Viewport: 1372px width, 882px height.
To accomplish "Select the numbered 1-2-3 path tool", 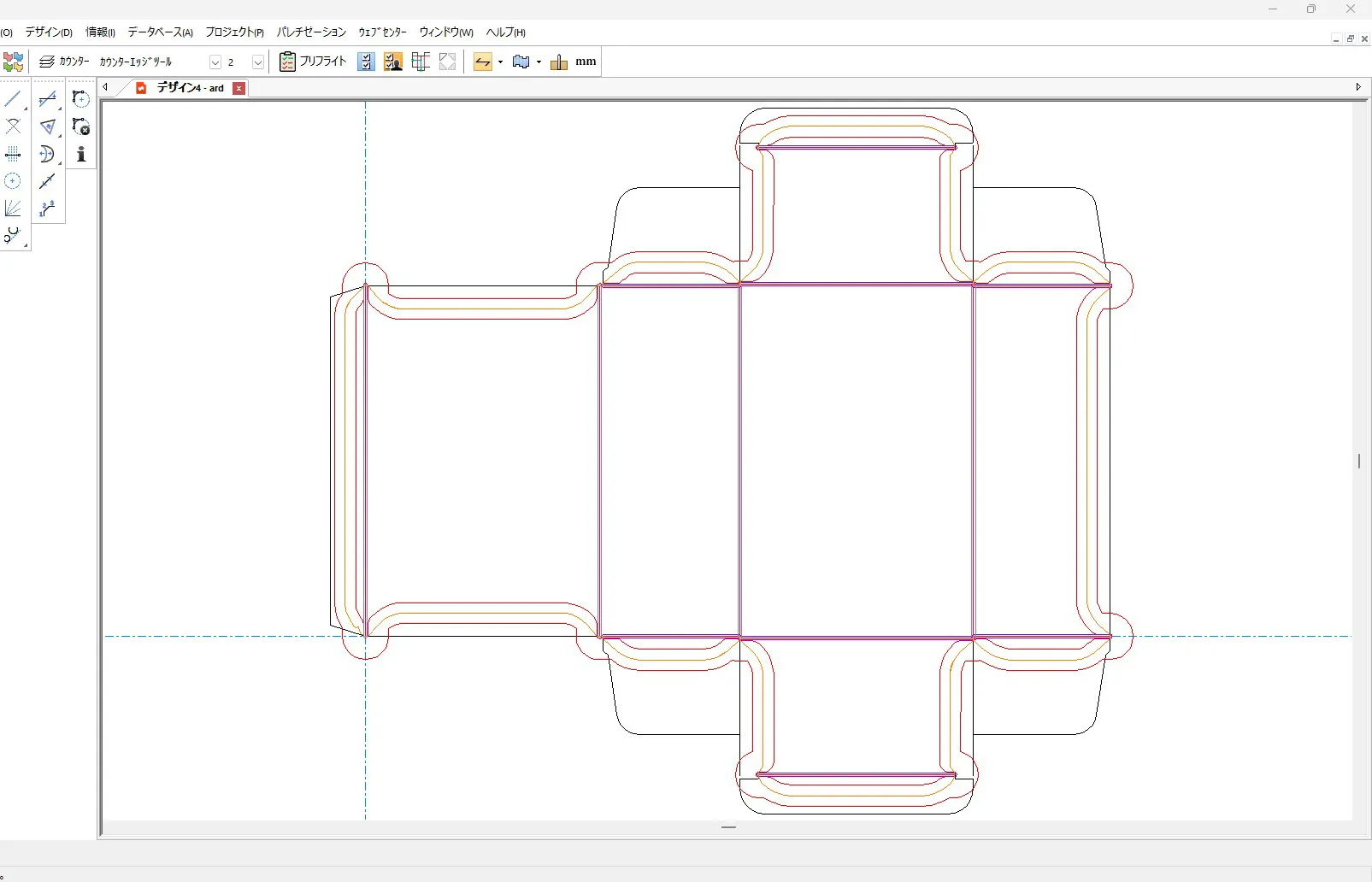I will (47, 209).
